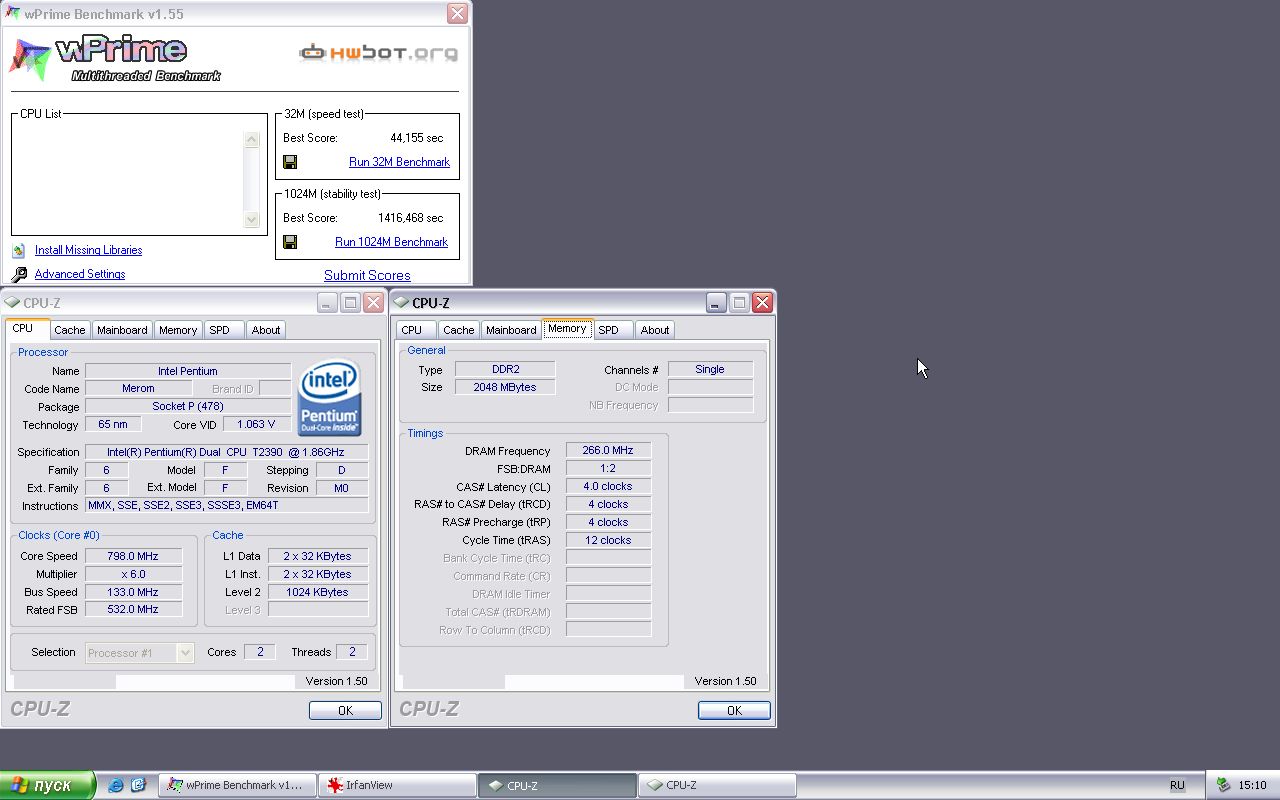The width and height of the screenshot is (1280, 800).
Task: Click the 1024M Best Score 1416,468 sec
Action: [x=410, y=218]
